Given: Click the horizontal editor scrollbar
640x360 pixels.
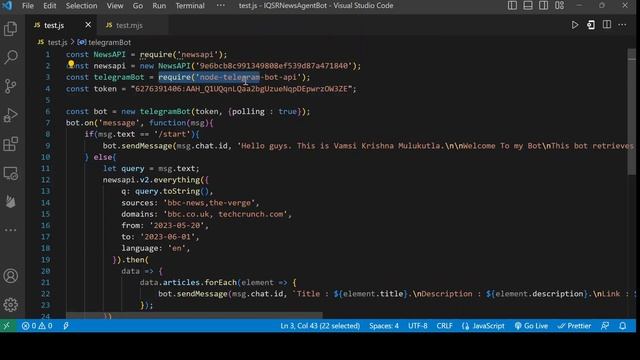Looking at the screenshot, I should (x=194, y=316).
